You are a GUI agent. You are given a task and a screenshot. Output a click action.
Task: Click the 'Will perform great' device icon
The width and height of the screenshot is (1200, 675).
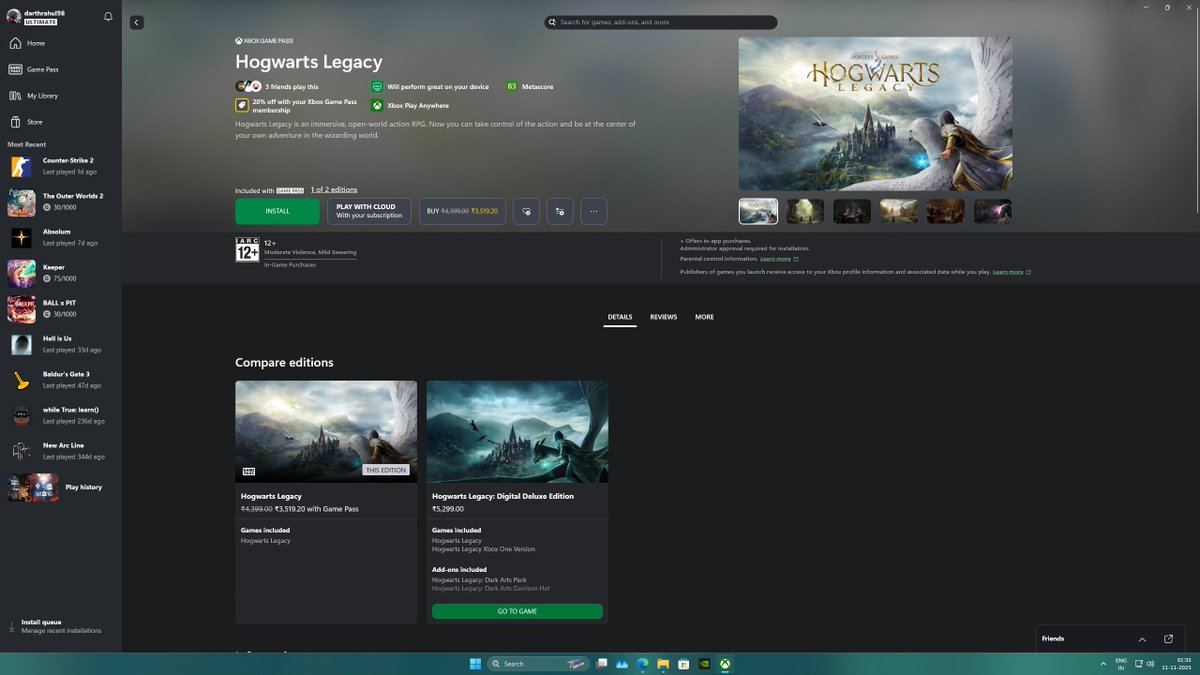click(377, 87)
